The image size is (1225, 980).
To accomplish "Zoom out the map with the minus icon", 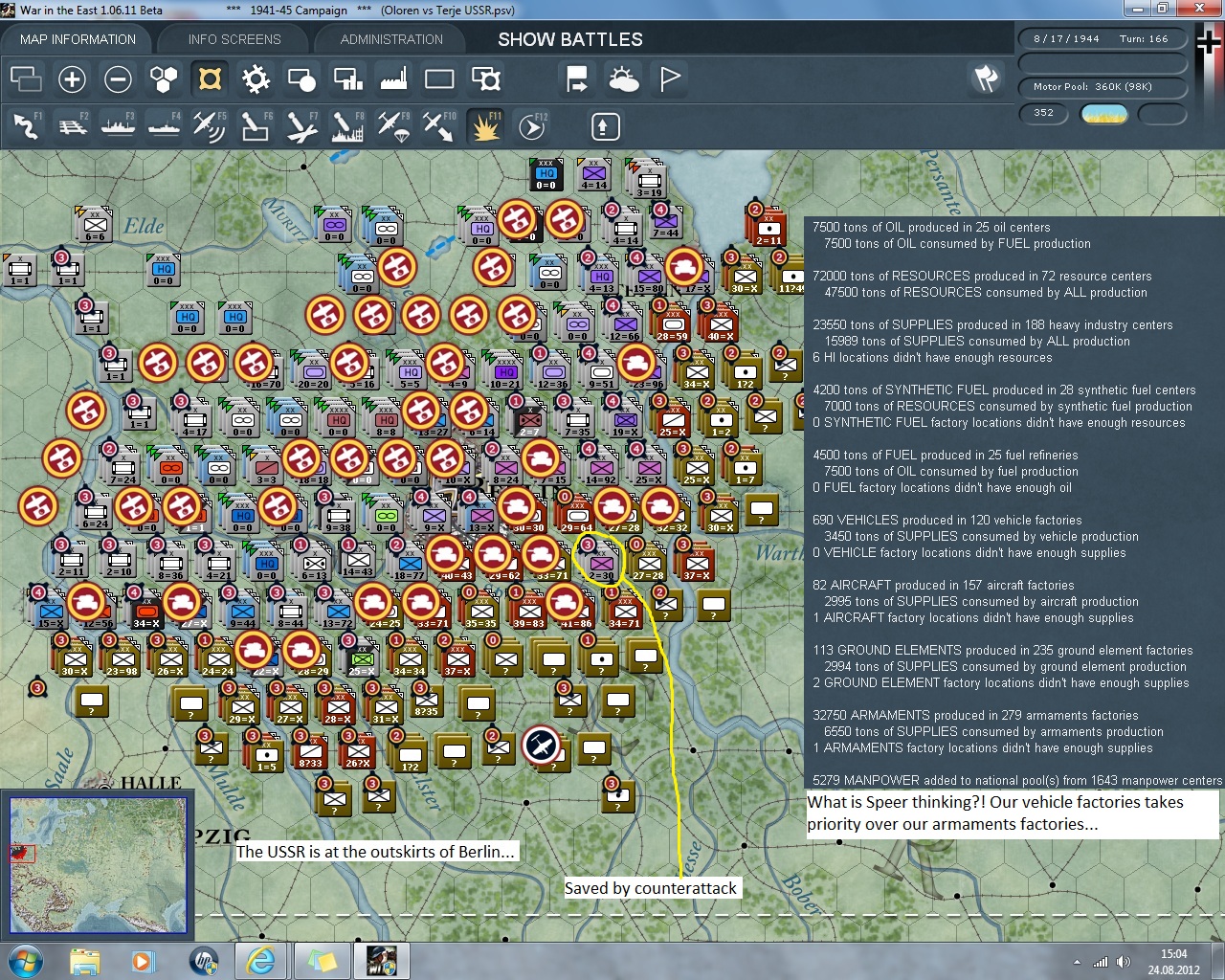I will pos(118,78).
